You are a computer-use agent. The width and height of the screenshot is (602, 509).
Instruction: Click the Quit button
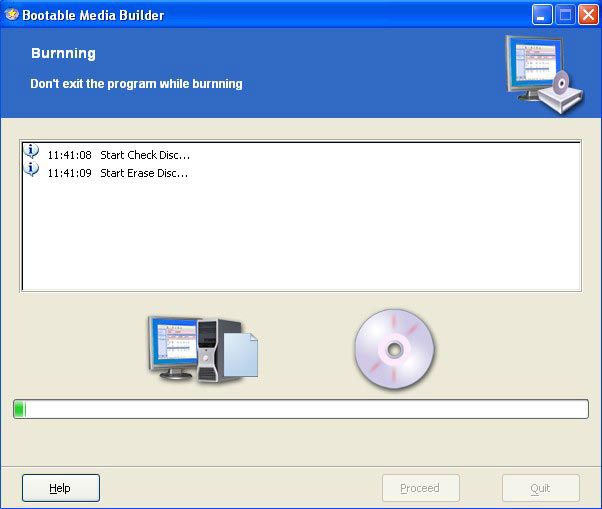point(541,488)
